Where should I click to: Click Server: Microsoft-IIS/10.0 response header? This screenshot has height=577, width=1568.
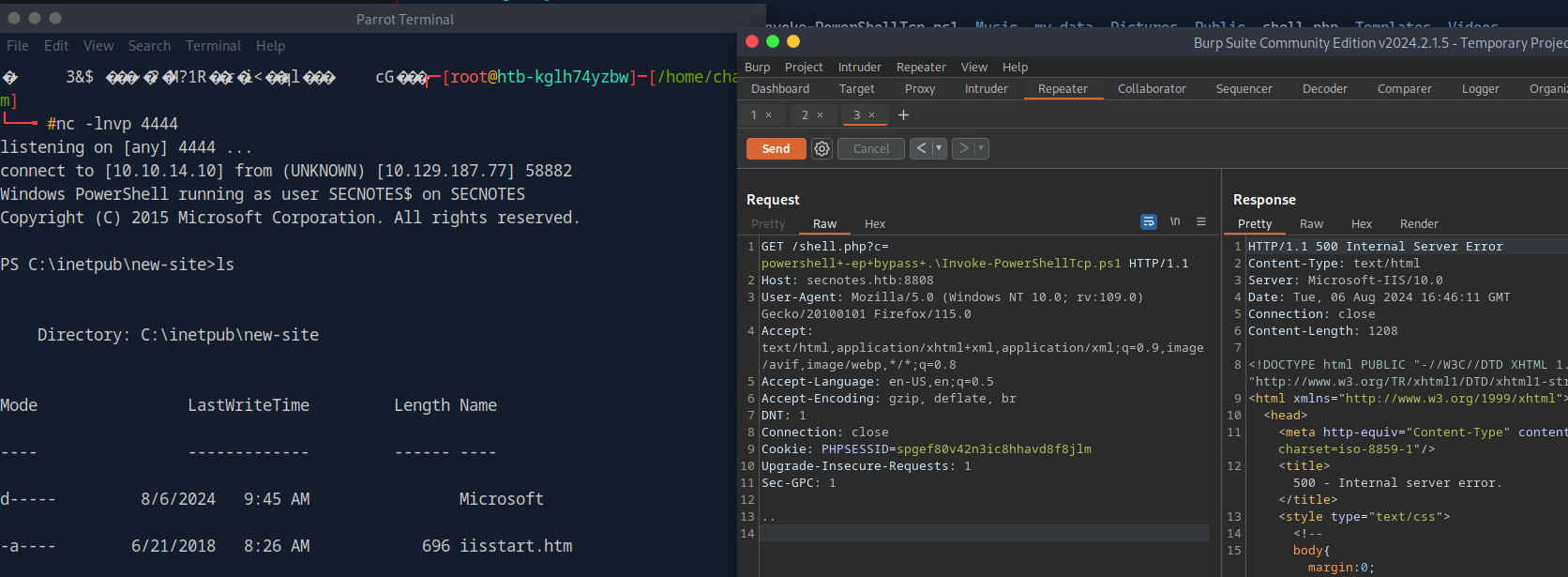[1345, 280]
